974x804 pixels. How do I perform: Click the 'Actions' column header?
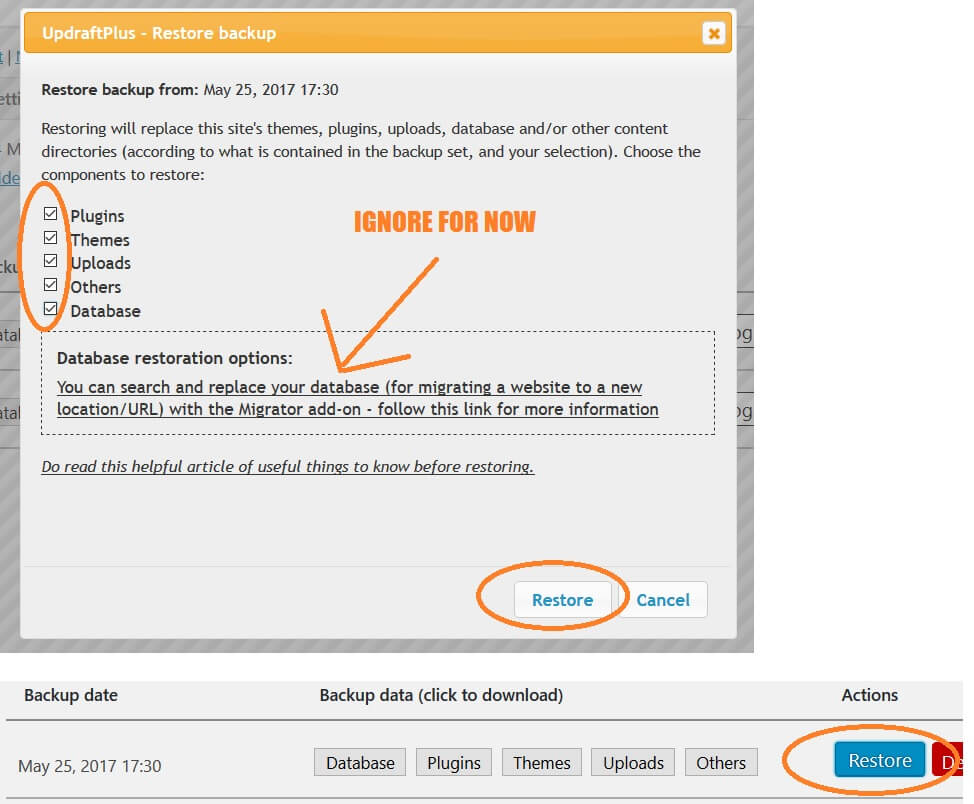point(870,695)
